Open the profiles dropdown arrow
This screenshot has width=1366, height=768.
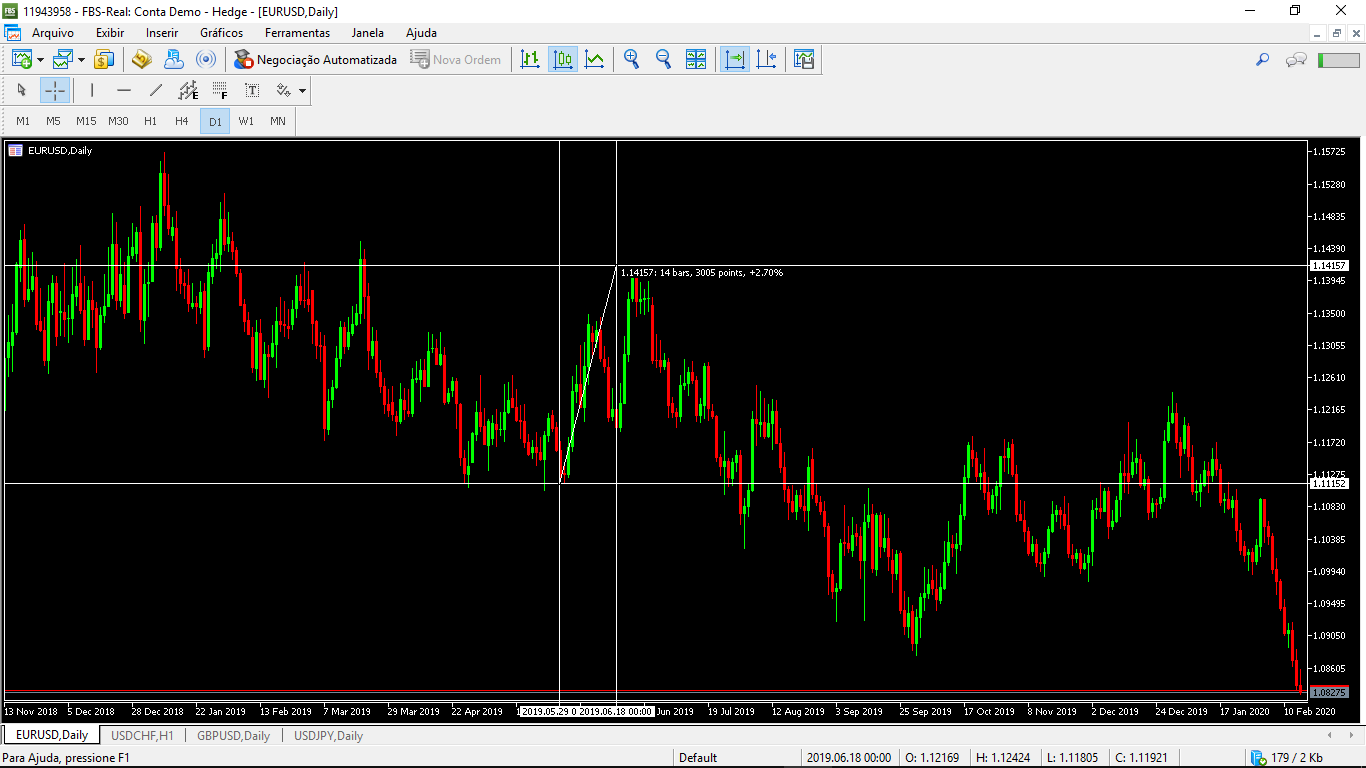click(x=81, y=60)
